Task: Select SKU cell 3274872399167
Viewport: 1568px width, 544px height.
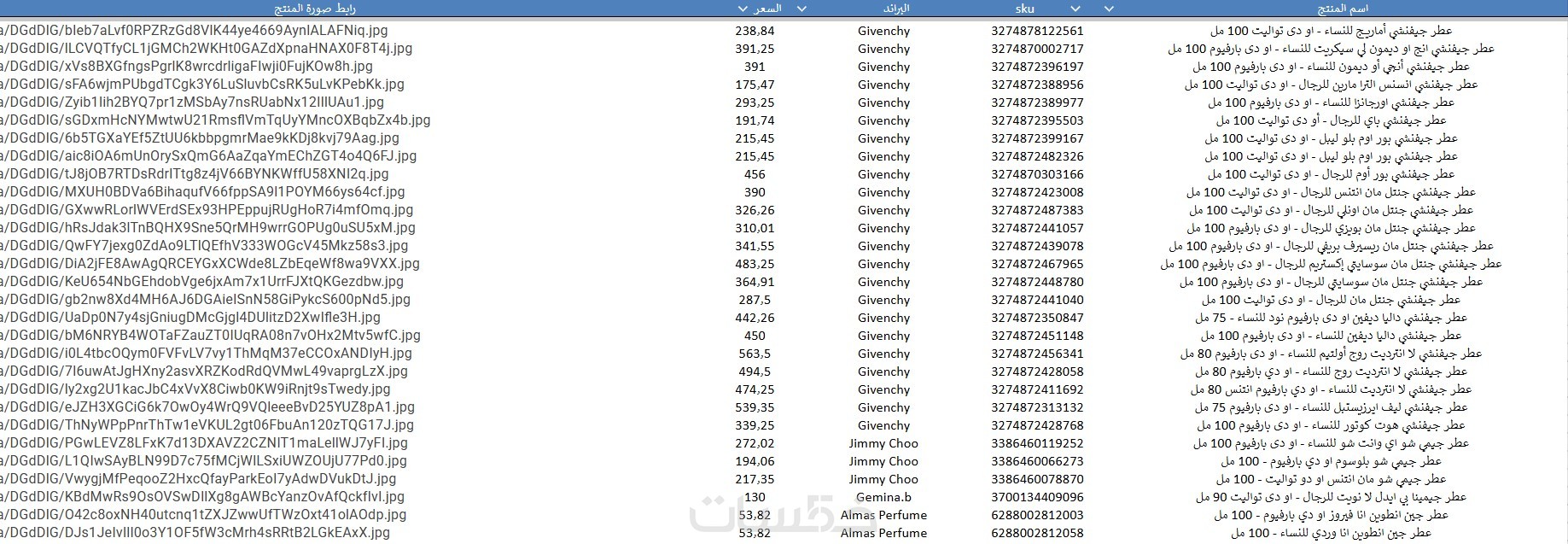Action: pos(1037,138)
